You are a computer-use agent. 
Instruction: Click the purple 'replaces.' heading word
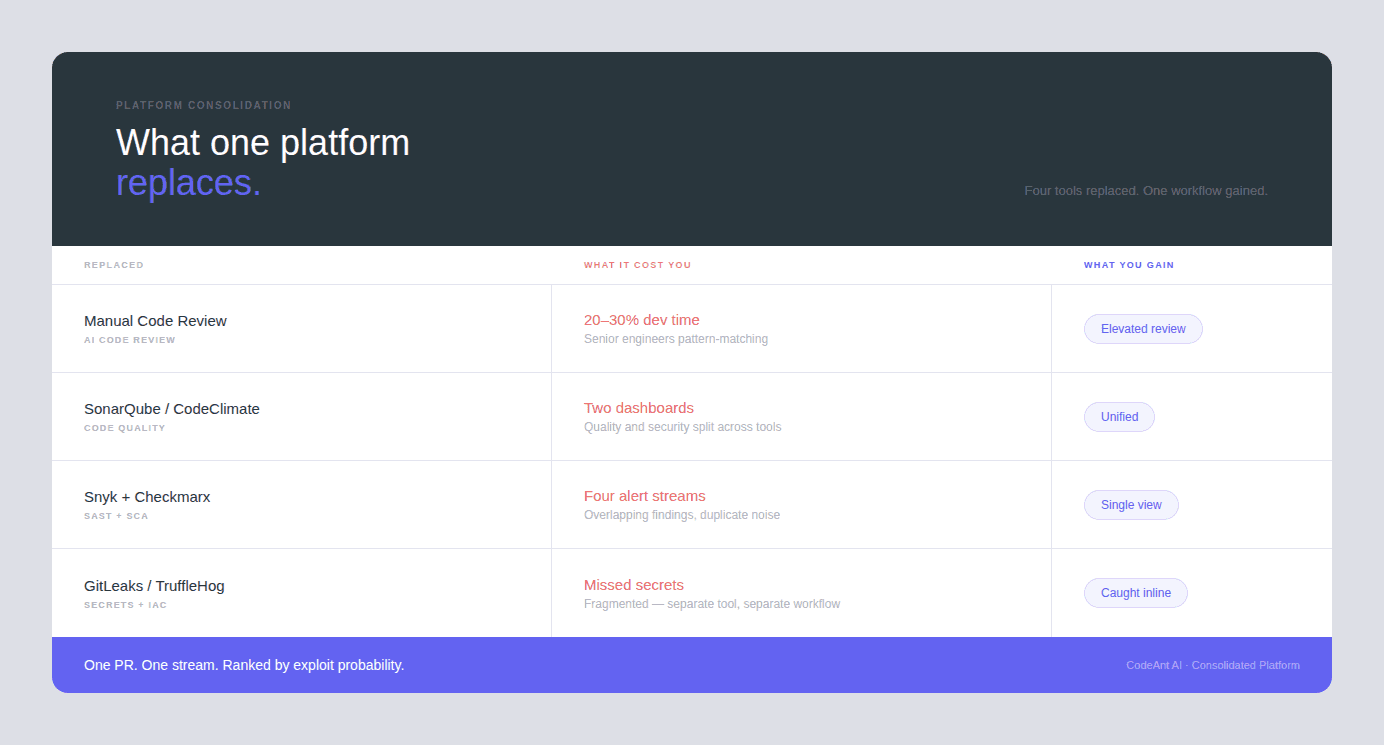coord(188,183)
